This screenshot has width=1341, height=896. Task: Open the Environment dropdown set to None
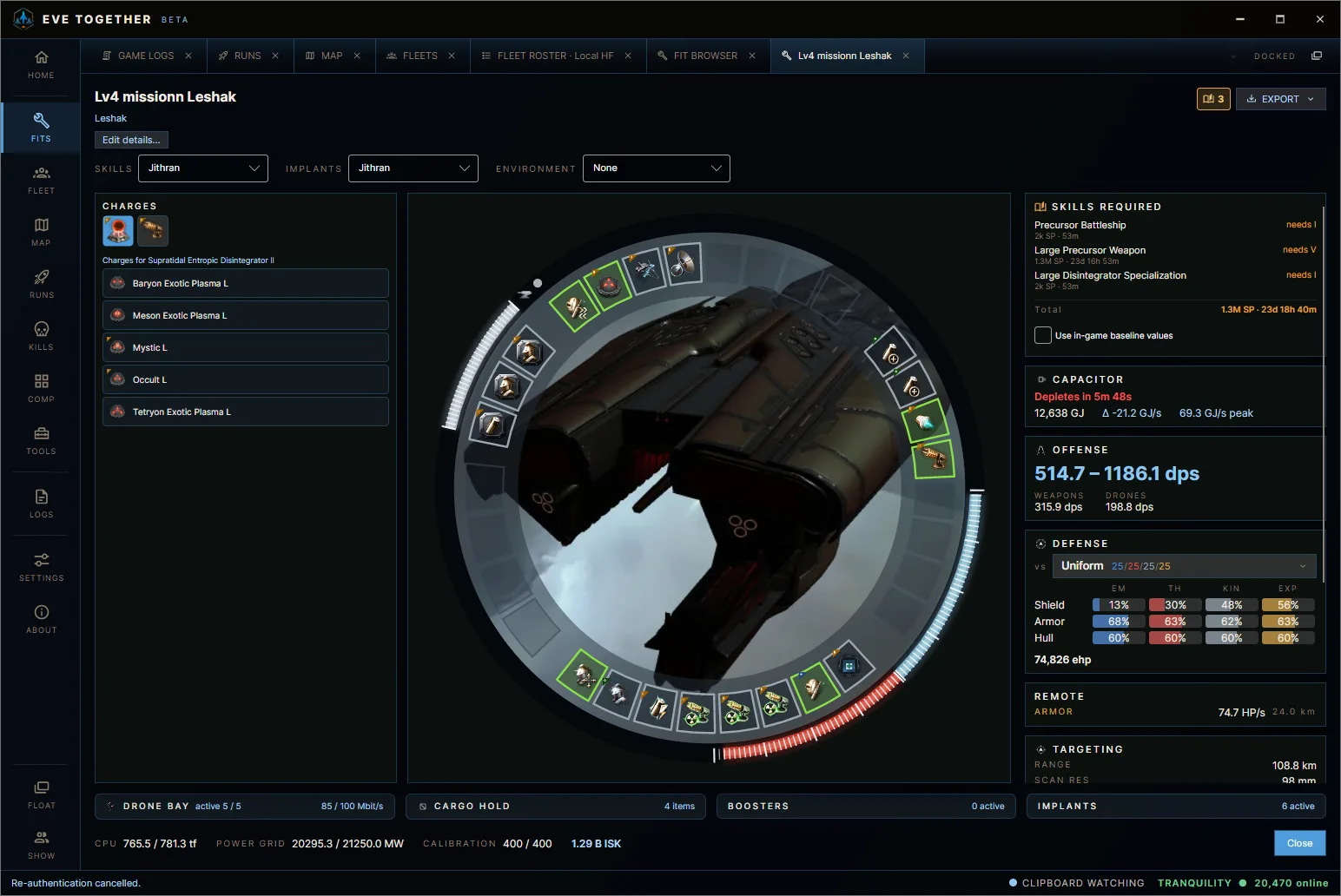pos(657,168)
